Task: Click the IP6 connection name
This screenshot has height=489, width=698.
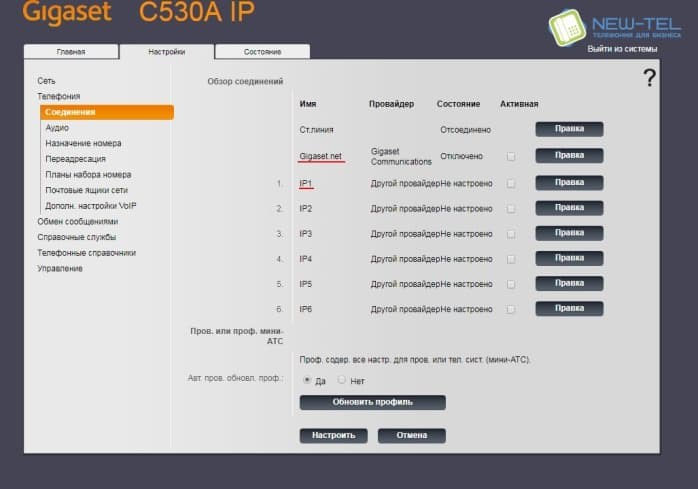Action: point(306,309)
